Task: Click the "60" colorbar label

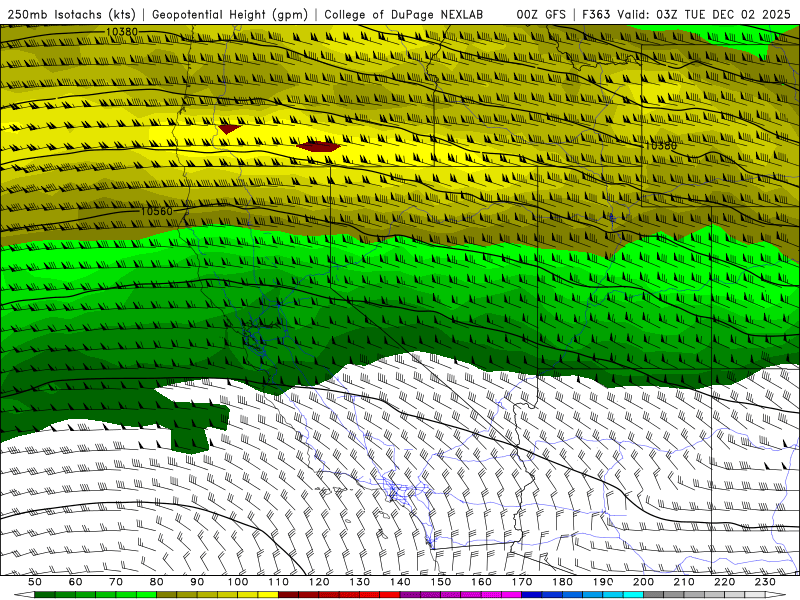Action: point(76,582)
